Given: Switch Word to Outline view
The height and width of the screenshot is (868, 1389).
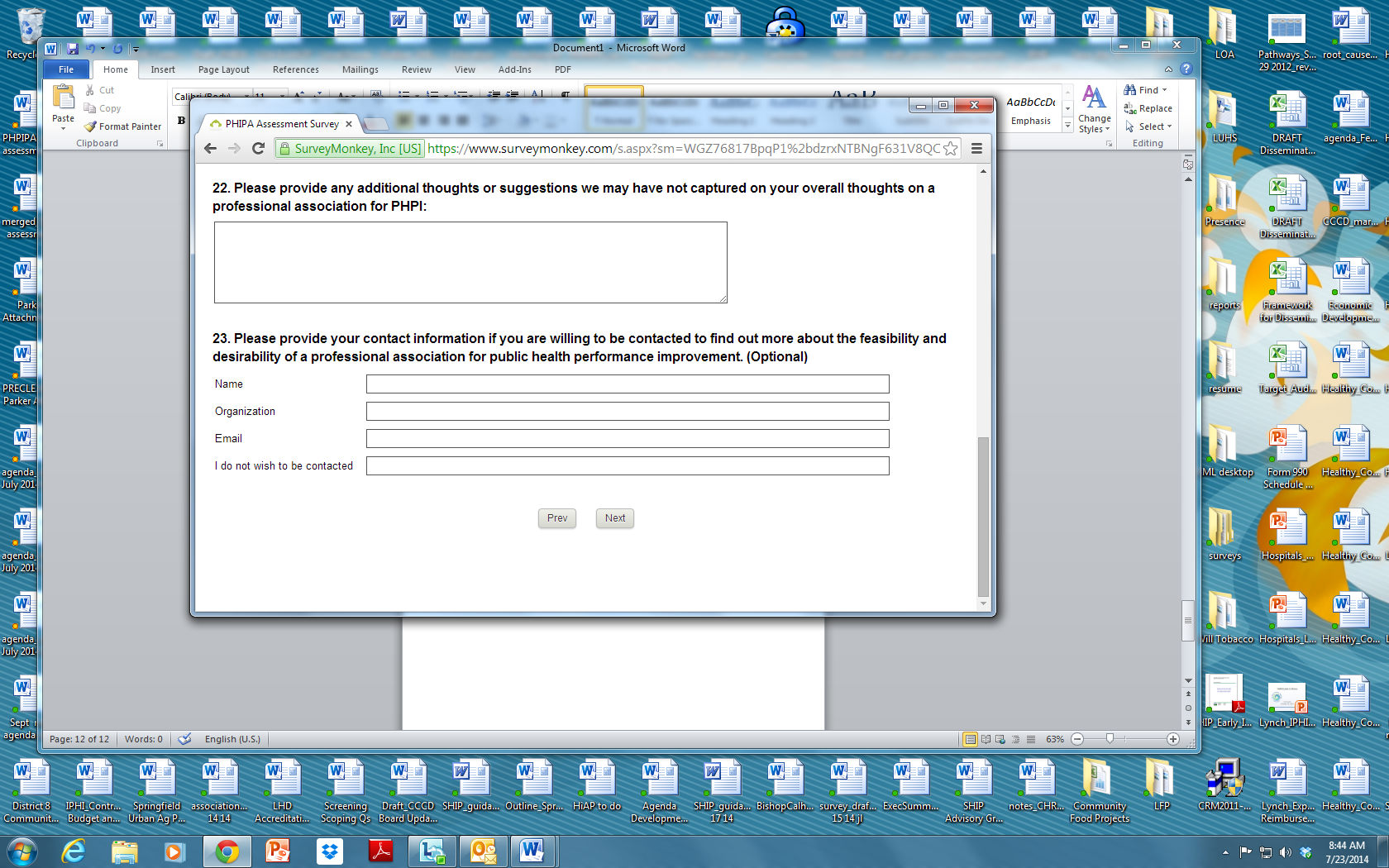Looking at the screenshot, I should (1016, 739).
